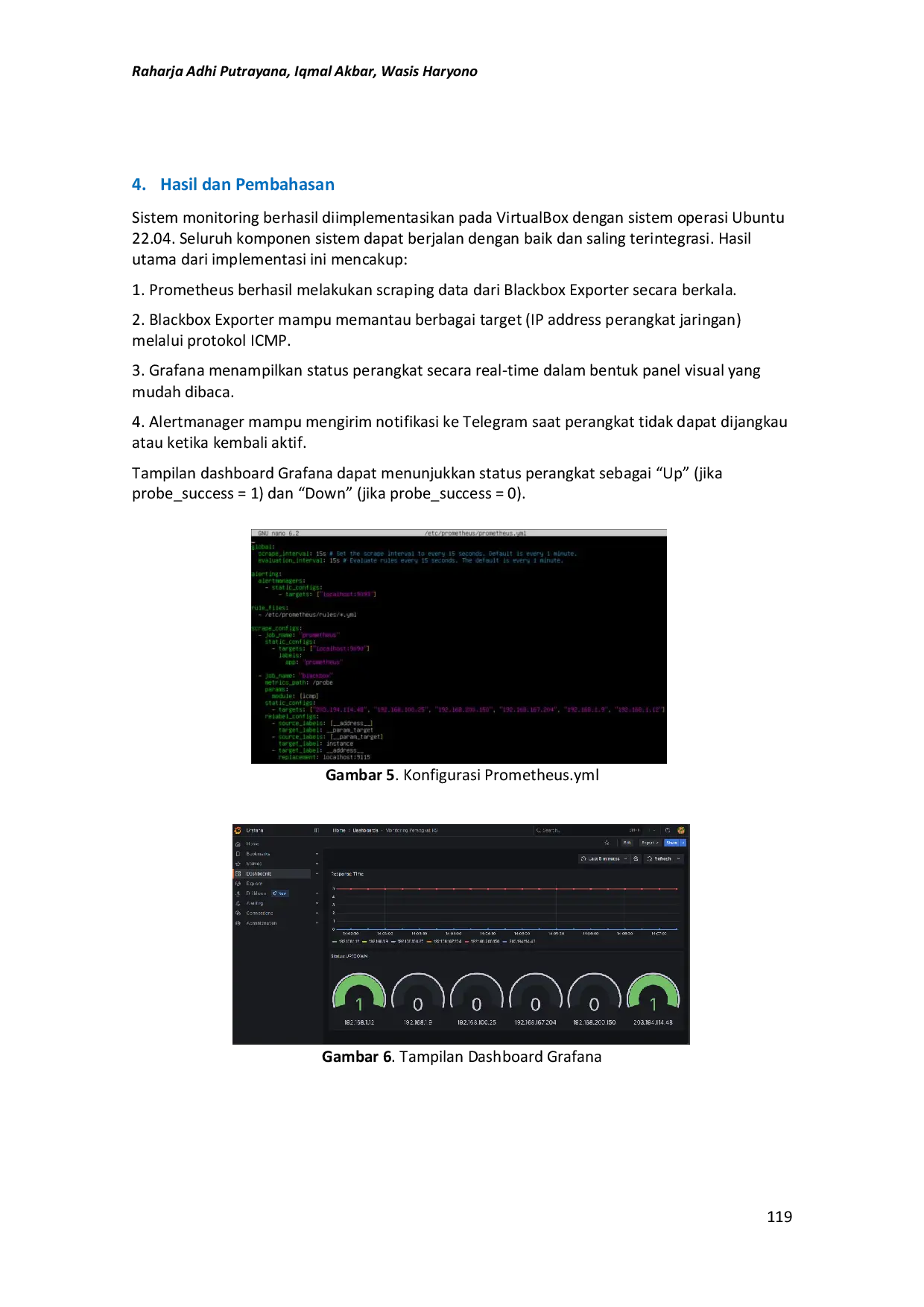
Task: Open the Home icon in Grafana sidebar
Action: pos(238,844)
